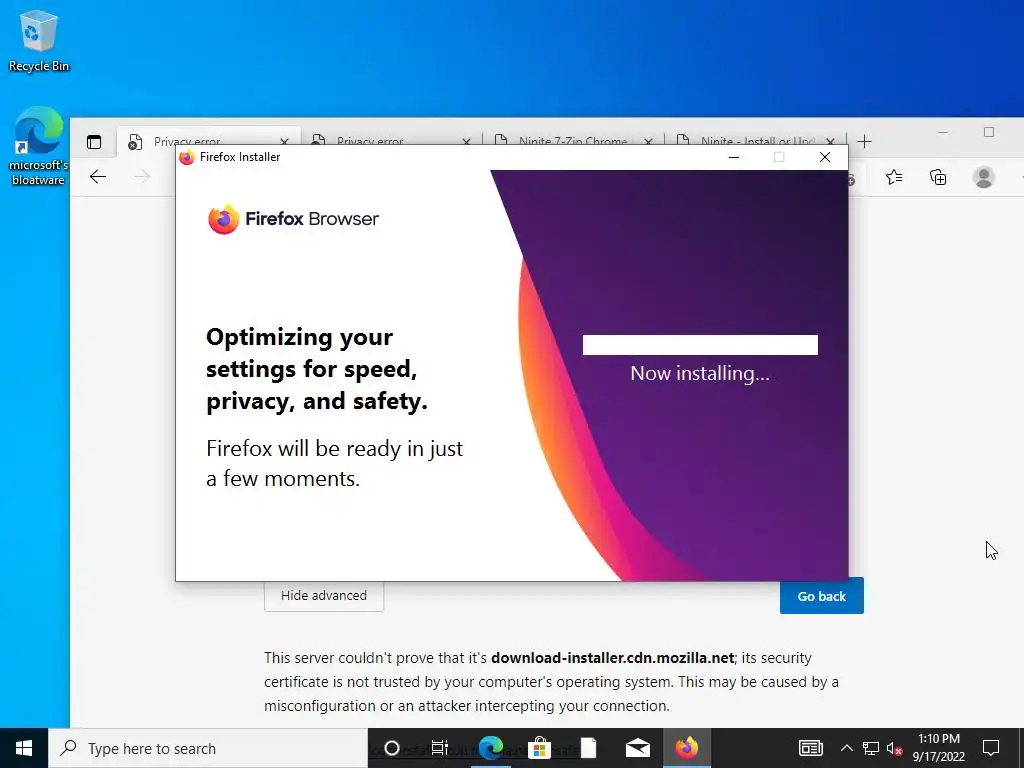Open Mail app from taskbar

coord(637,748)
